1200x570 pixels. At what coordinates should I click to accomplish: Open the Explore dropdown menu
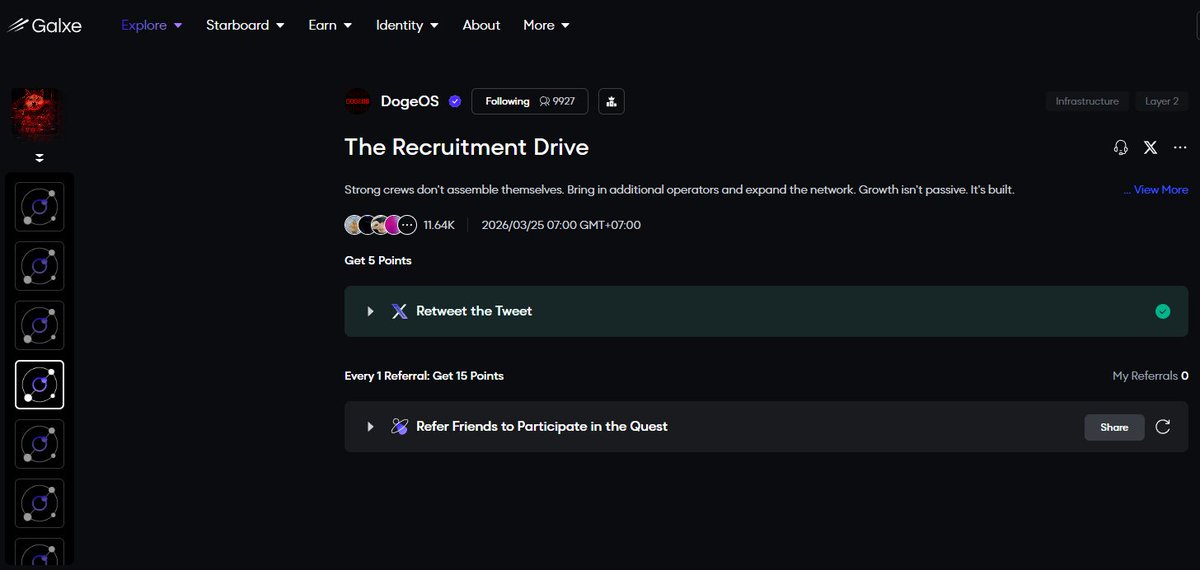pyautogui.click(x=152, y=25)
